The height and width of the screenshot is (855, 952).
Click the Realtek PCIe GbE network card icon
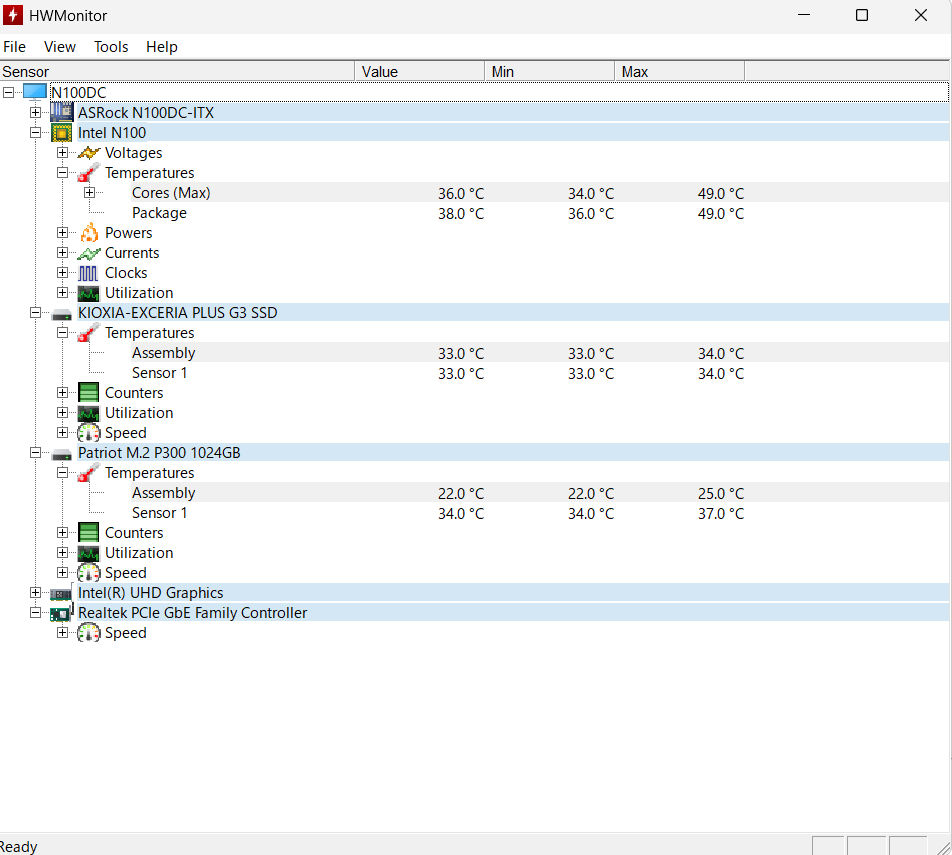tap(62, 613)
